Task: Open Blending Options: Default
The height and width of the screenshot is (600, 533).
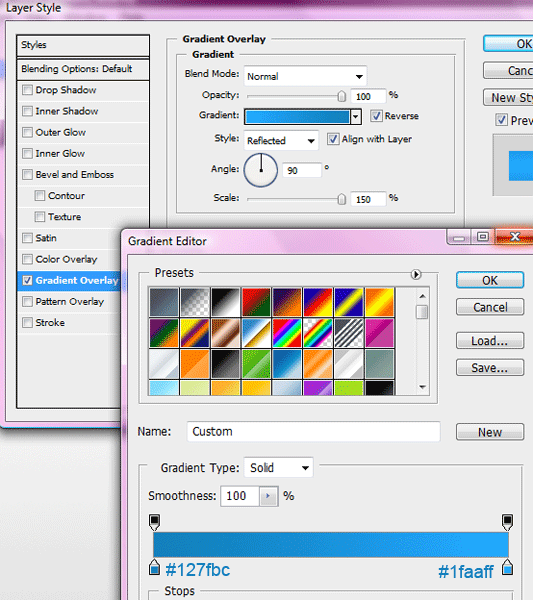Action: pos(83,69)
